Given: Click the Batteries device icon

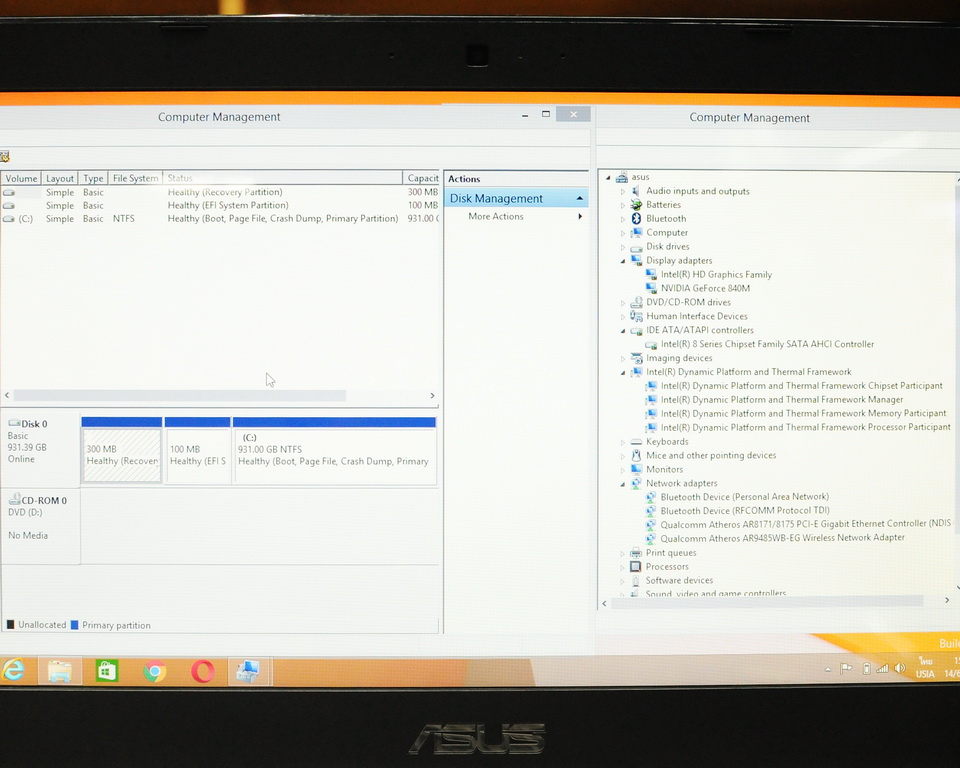Looking at the screenshot, I should [636, 205].
